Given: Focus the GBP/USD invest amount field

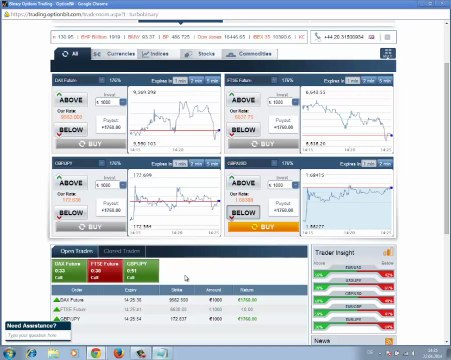Looking at the screenshot, I should tap(280, 185).
